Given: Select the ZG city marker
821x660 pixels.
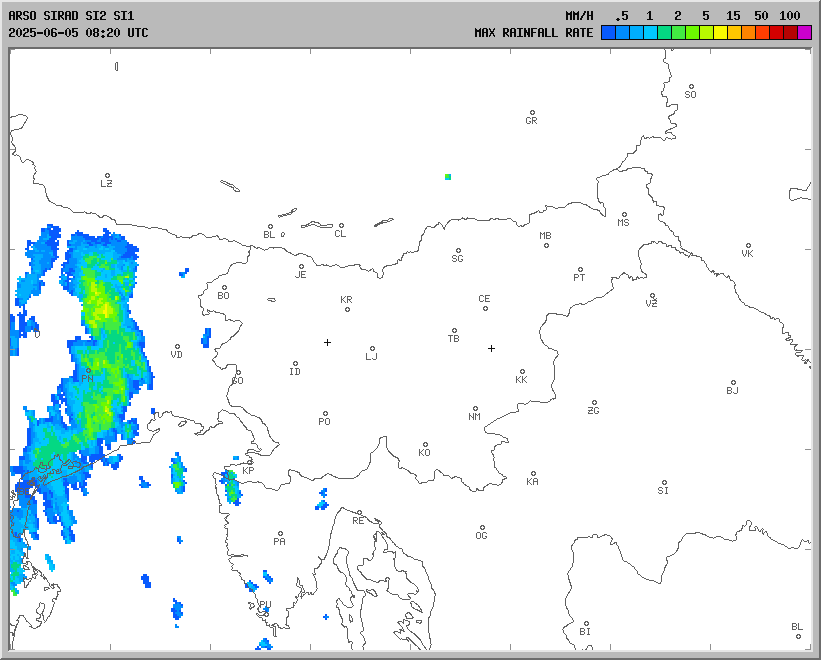Looking at the screenshot, I should [x=594, y=403].
